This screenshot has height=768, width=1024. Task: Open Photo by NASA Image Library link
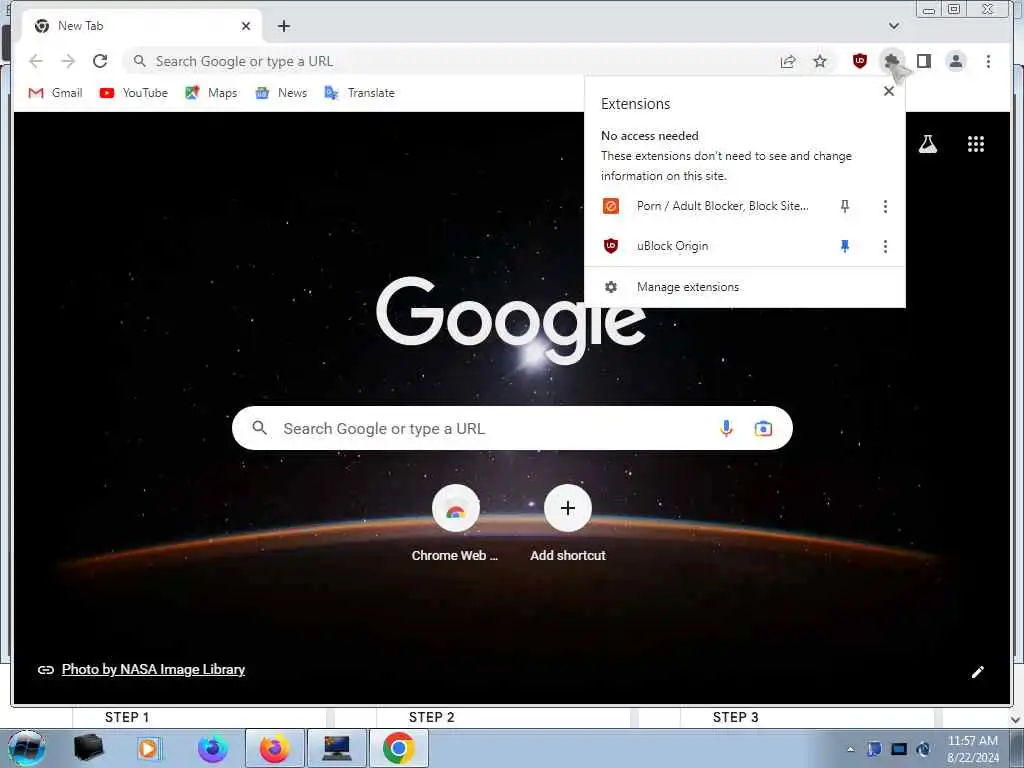click(x=153, y=669)
